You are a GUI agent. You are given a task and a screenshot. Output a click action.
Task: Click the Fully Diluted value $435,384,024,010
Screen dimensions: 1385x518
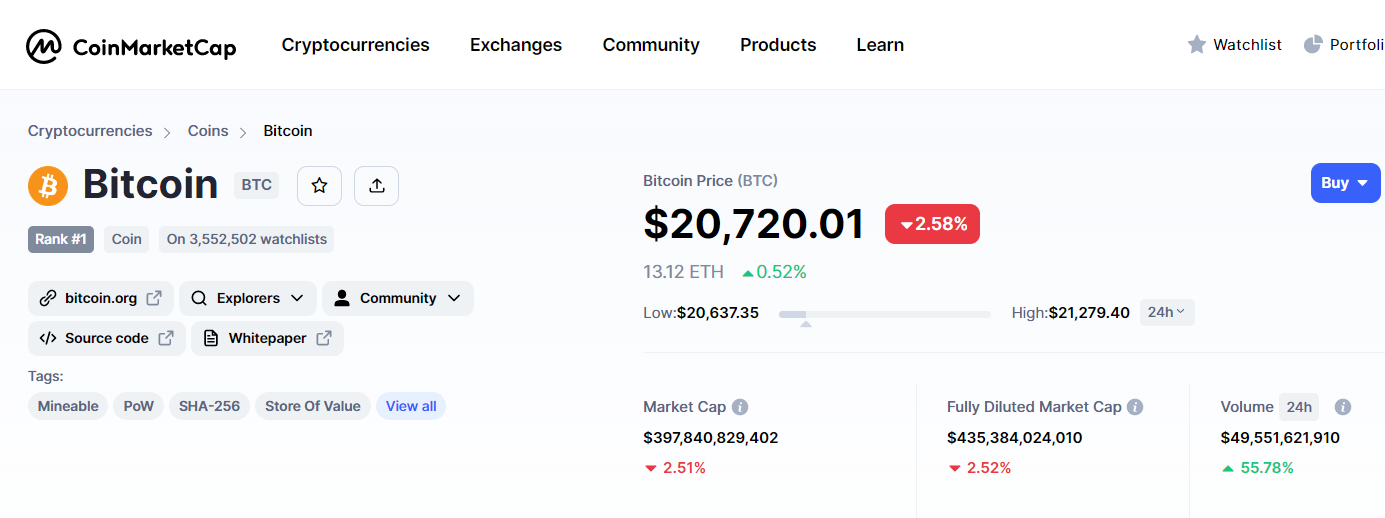click(1015, 438)
